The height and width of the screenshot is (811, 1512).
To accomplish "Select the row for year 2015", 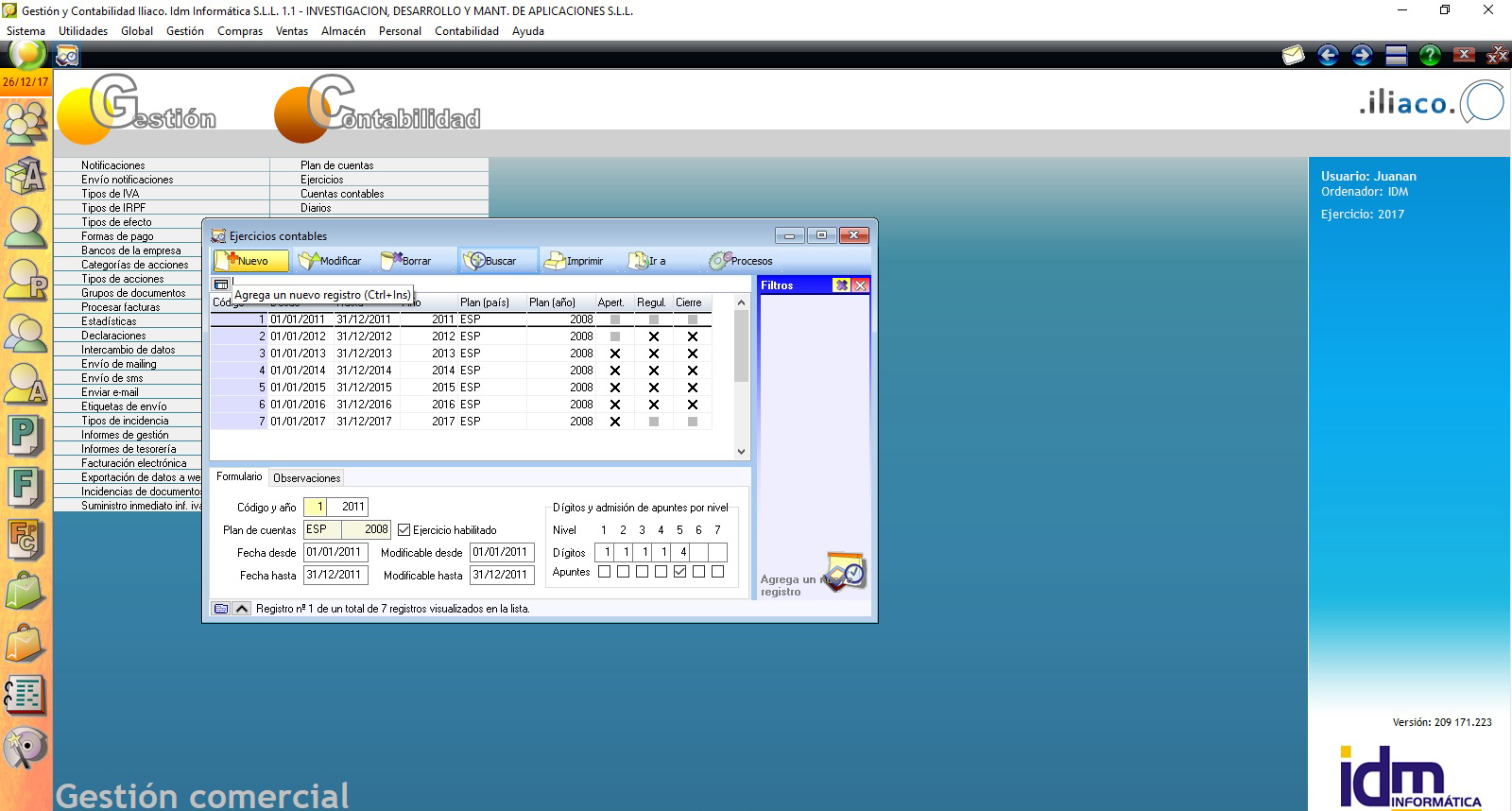I will point(461,388).
